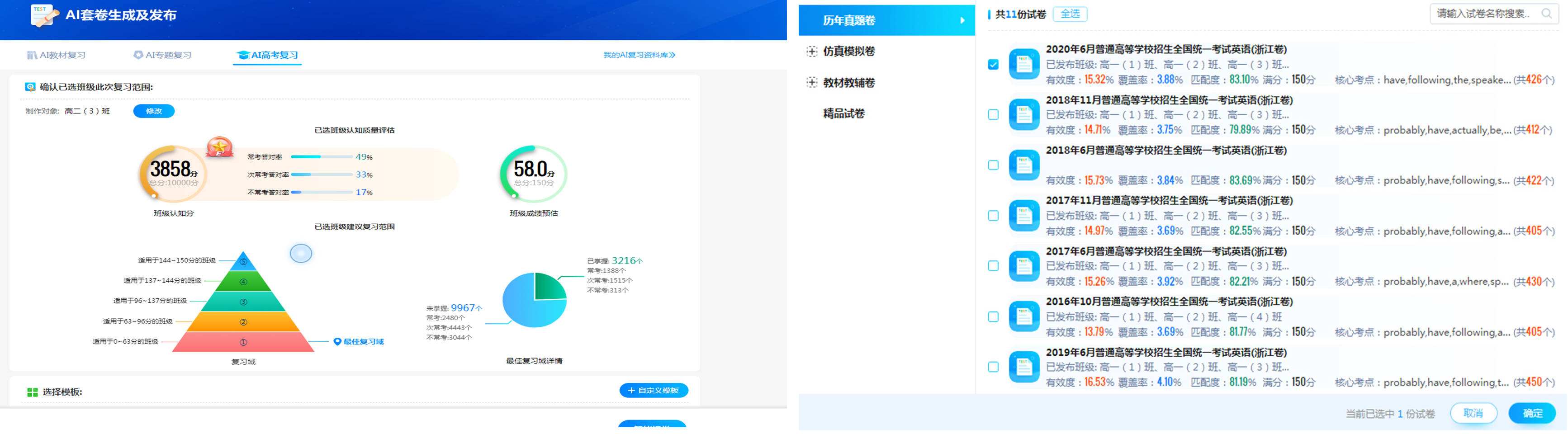
Task: Click document icon of 2018年11月 浙江卷 paper
Action: [1024, 114]
